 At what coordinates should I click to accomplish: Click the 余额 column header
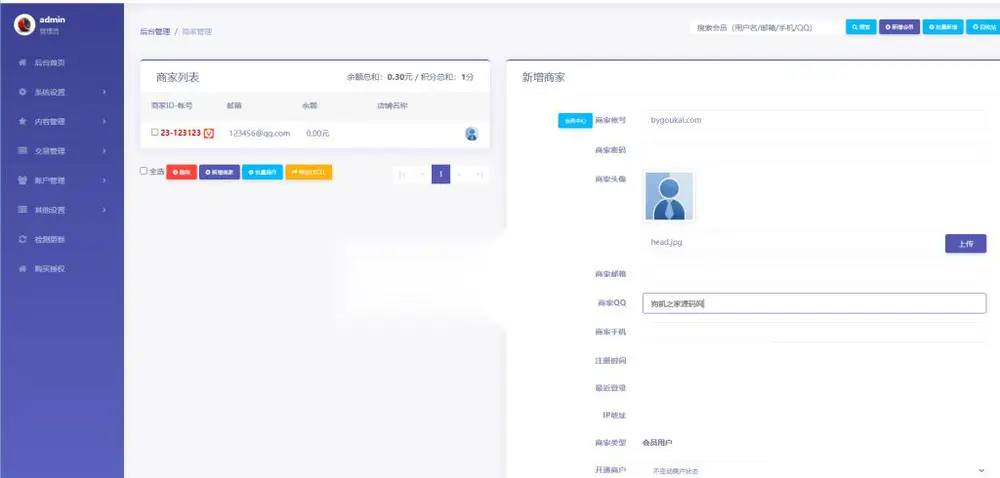pyautogui.click(x=309, y=105)
